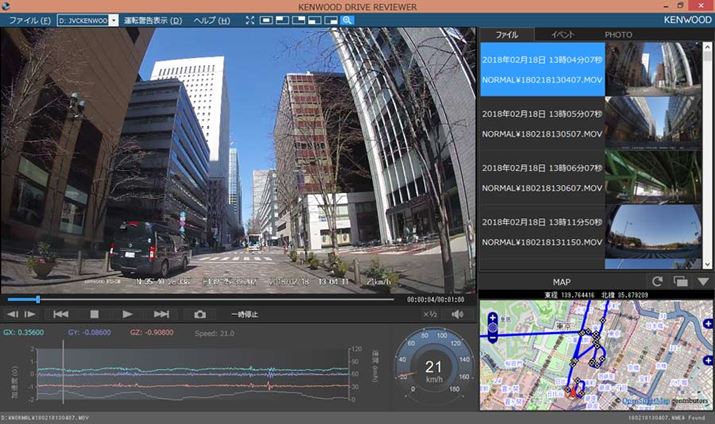Stop video playback
This screenshot has height=424, width=715.
(x=94, y=314)
